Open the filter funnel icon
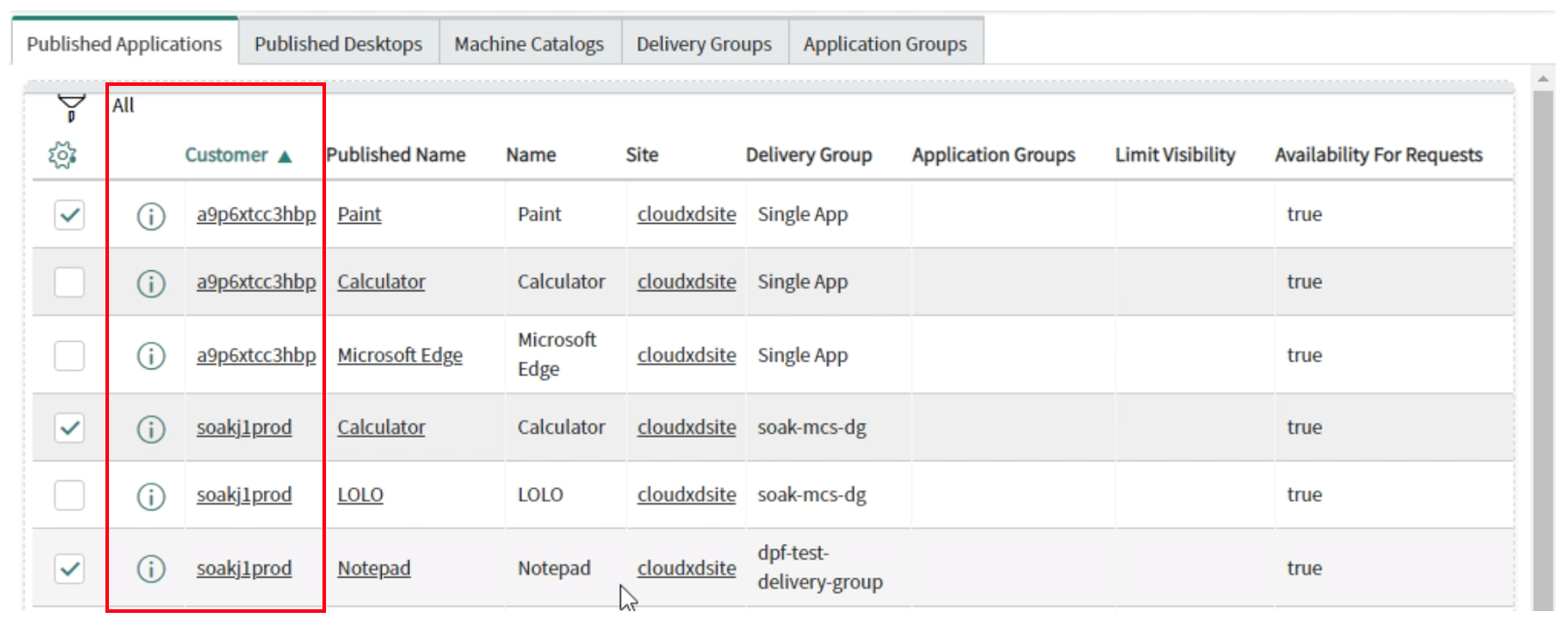This screenshot has height=627, width=1568. [71, 107]
